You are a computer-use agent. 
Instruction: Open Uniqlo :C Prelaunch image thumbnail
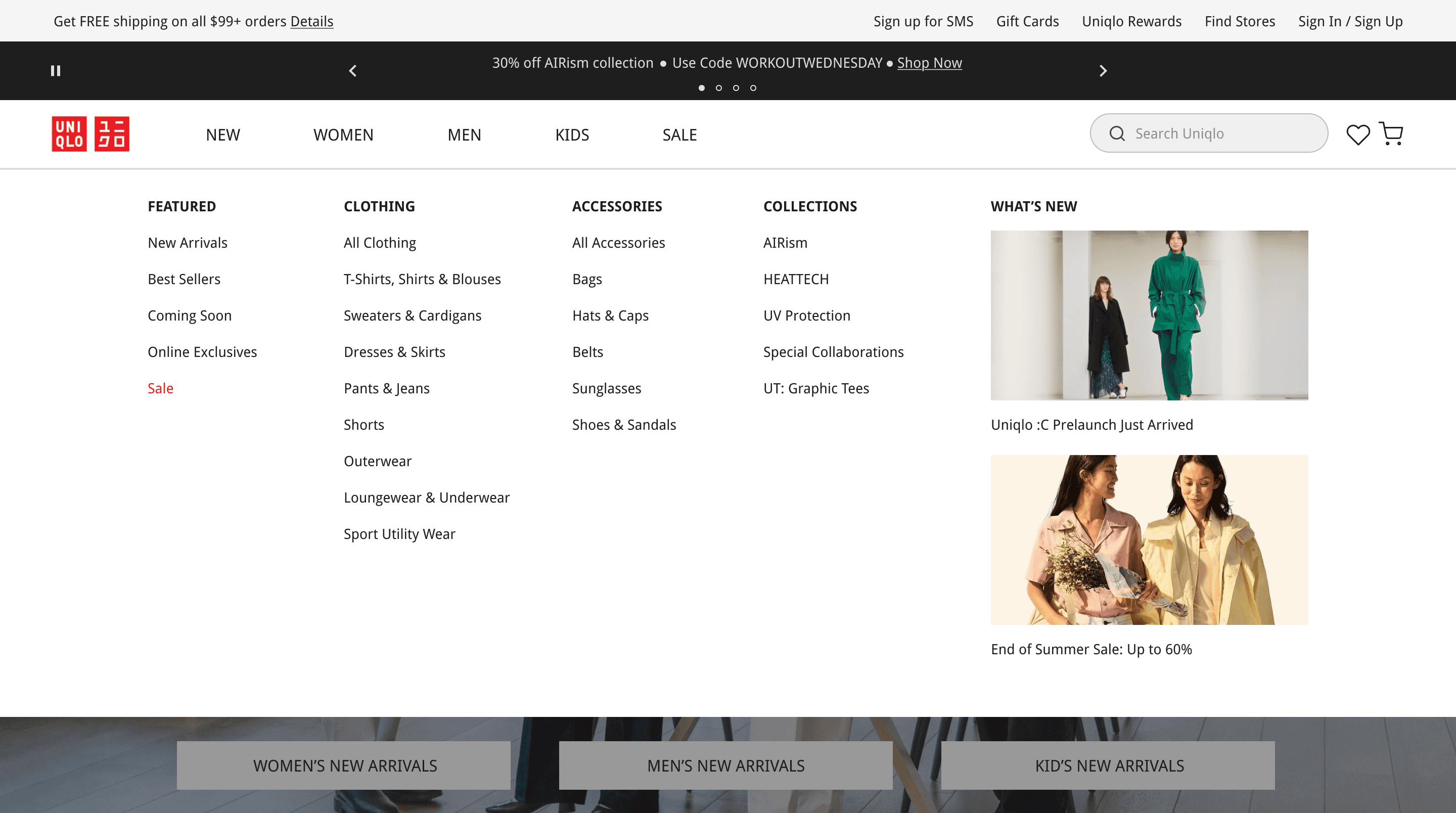click(1149, 315)
